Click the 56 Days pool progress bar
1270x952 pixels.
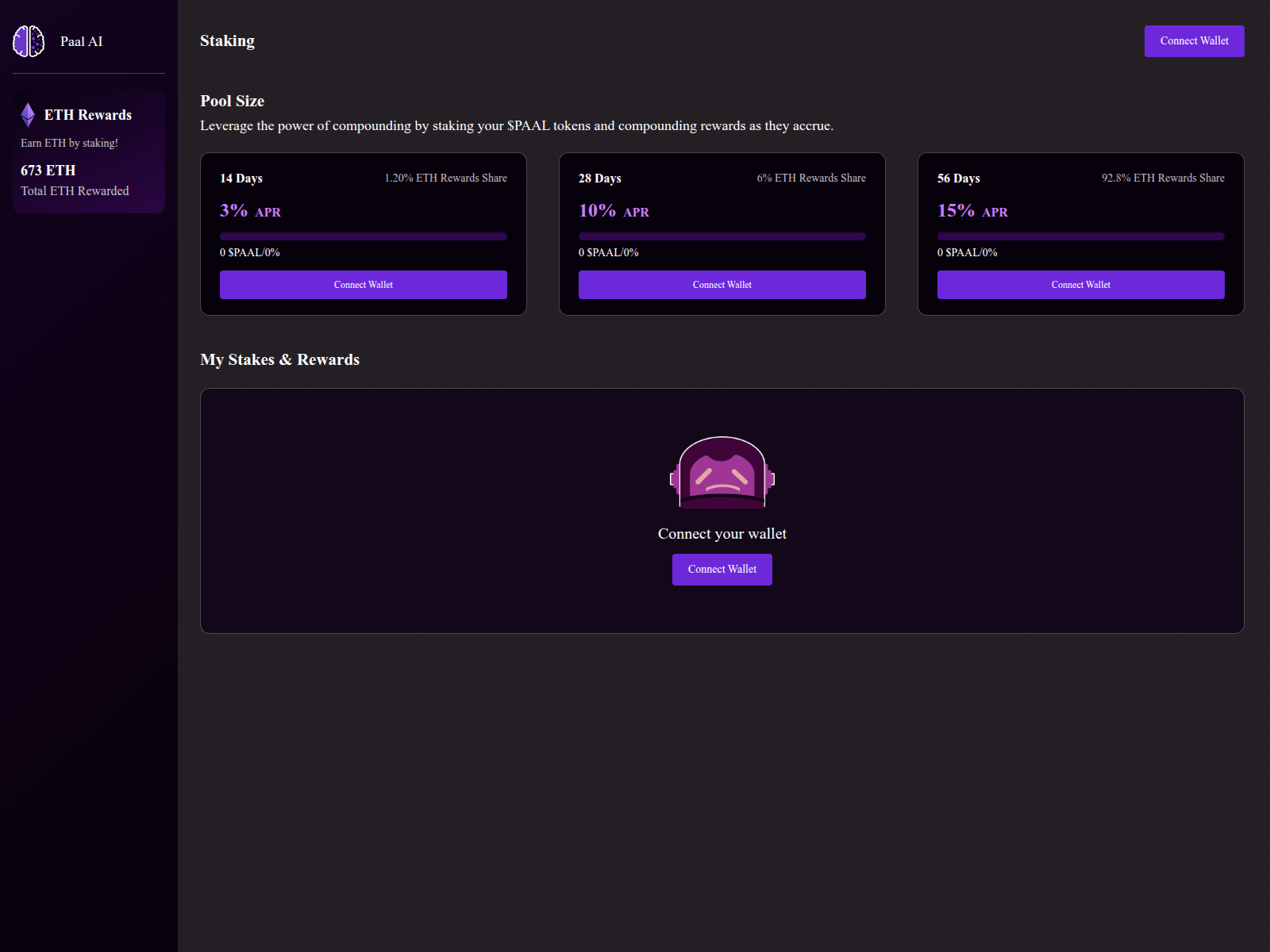click(1080, 236)
